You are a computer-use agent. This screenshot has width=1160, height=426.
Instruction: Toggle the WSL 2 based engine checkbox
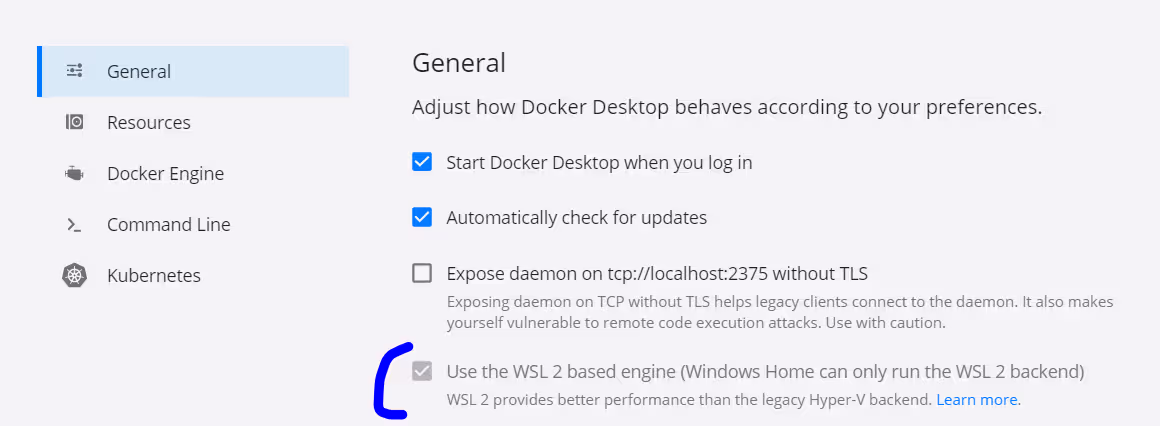click(422, 372)
